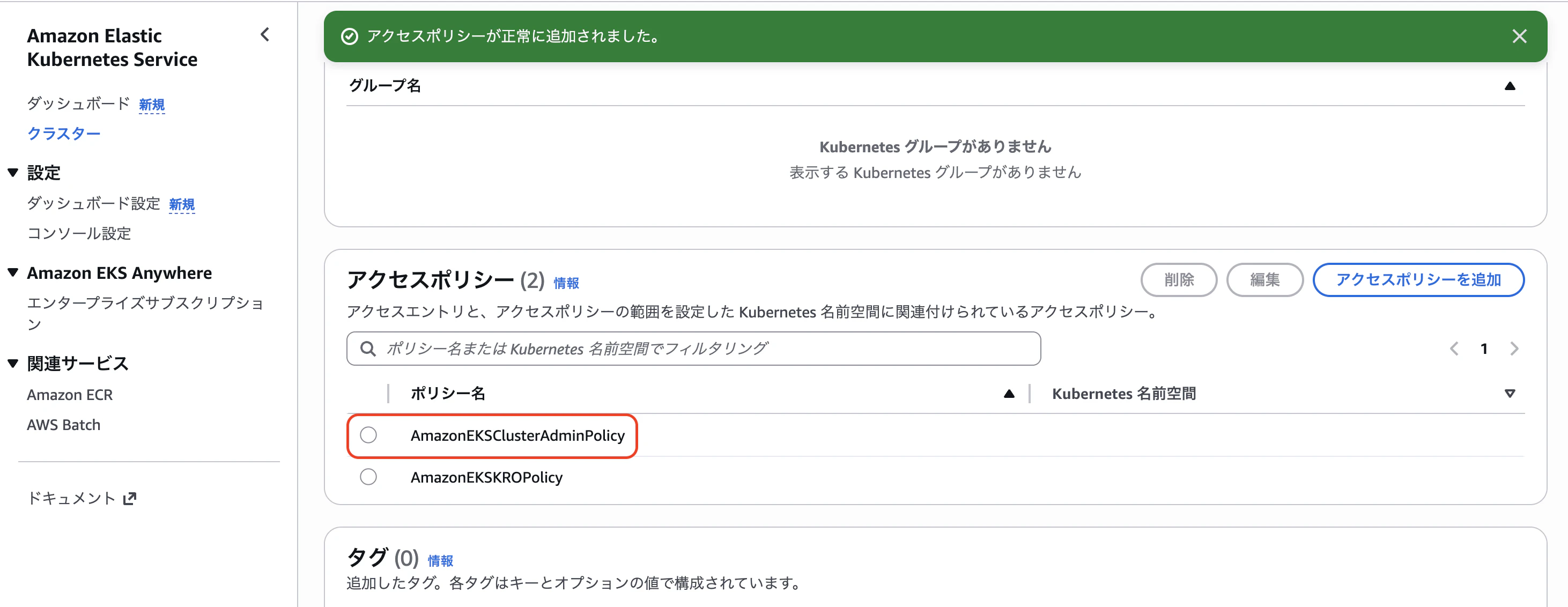The image size is (1568, 607).
Task: Toggle Kubernetes 名前空間 sort direction
Action: click(x=1510, y=393)
